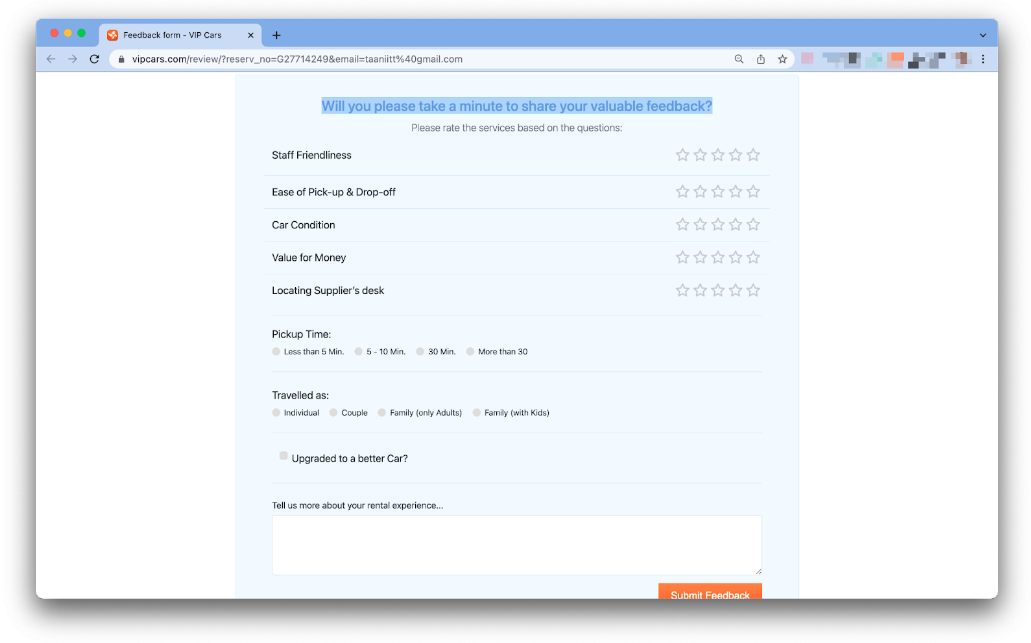Select Feedback form - VIP Cars tab
The image size is (1031, 643).
coord(180,36)
